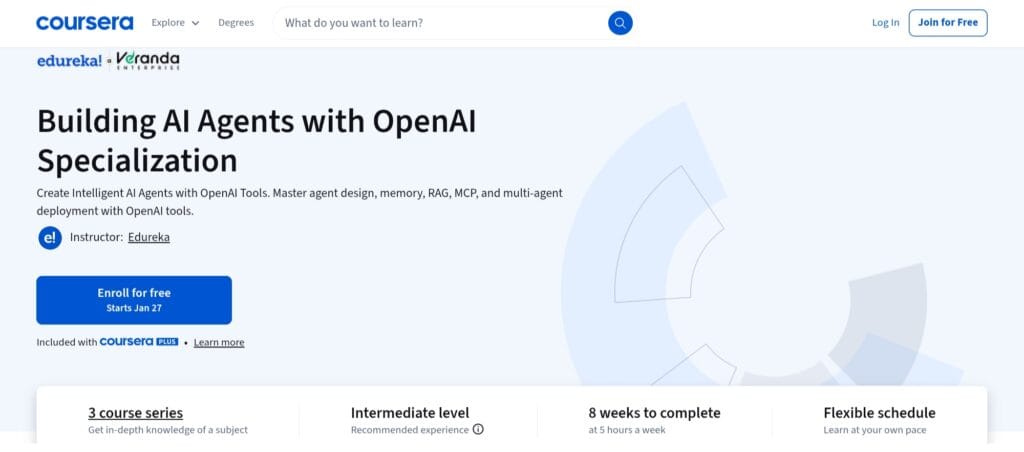The height and width of the screenshot is (452, 1024).
Task: Open the Coursera home logo
Action: (85, 23)
